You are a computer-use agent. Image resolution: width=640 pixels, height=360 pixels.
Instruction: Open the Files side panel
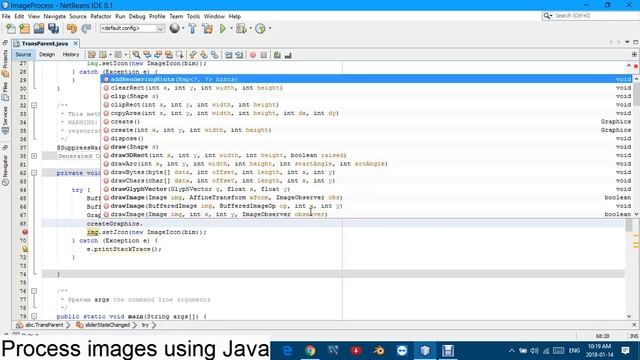(5, 92)
